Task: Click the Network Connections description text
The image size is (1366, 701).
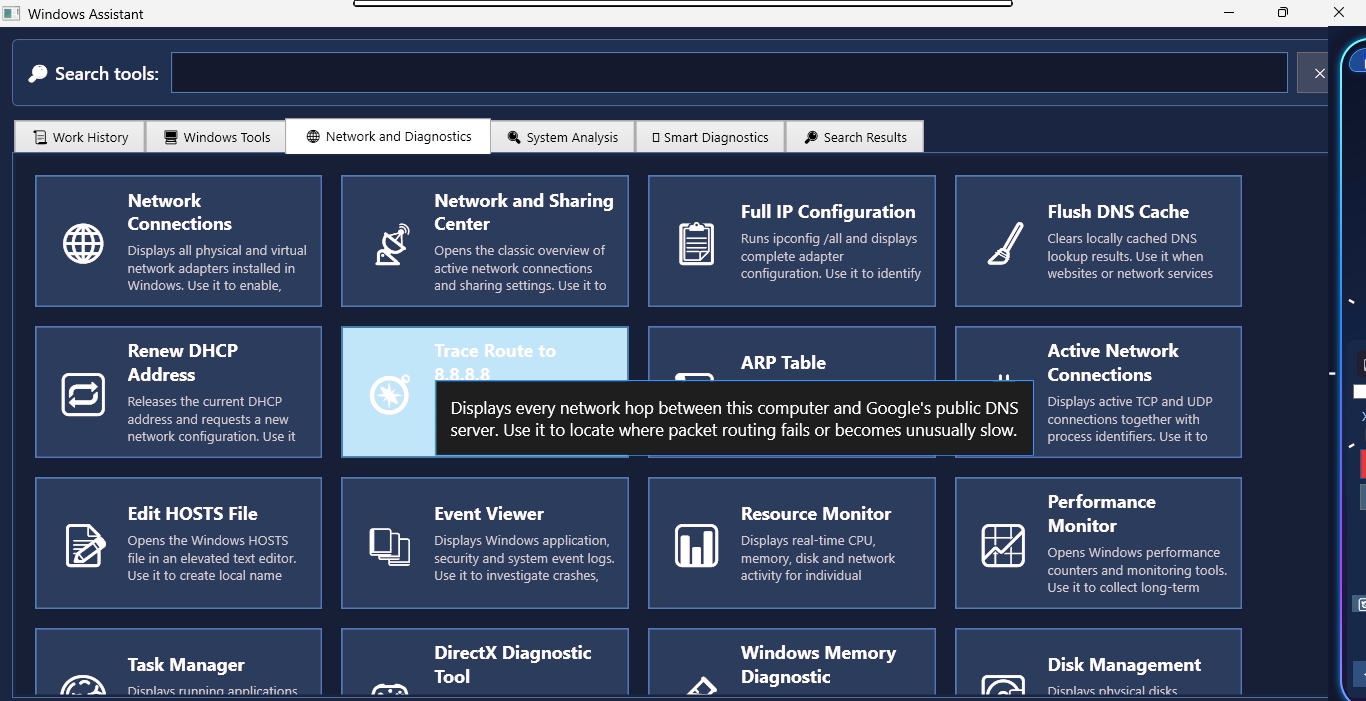Action: 217,268
